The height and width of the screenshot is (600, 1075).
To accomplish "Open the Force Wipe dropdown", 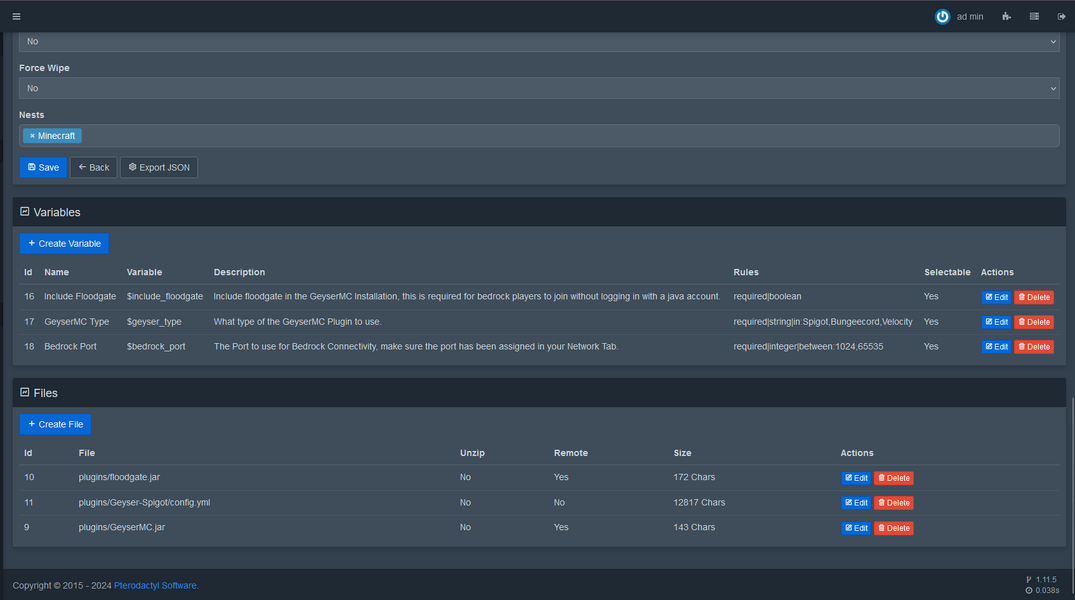I will 538,88.
